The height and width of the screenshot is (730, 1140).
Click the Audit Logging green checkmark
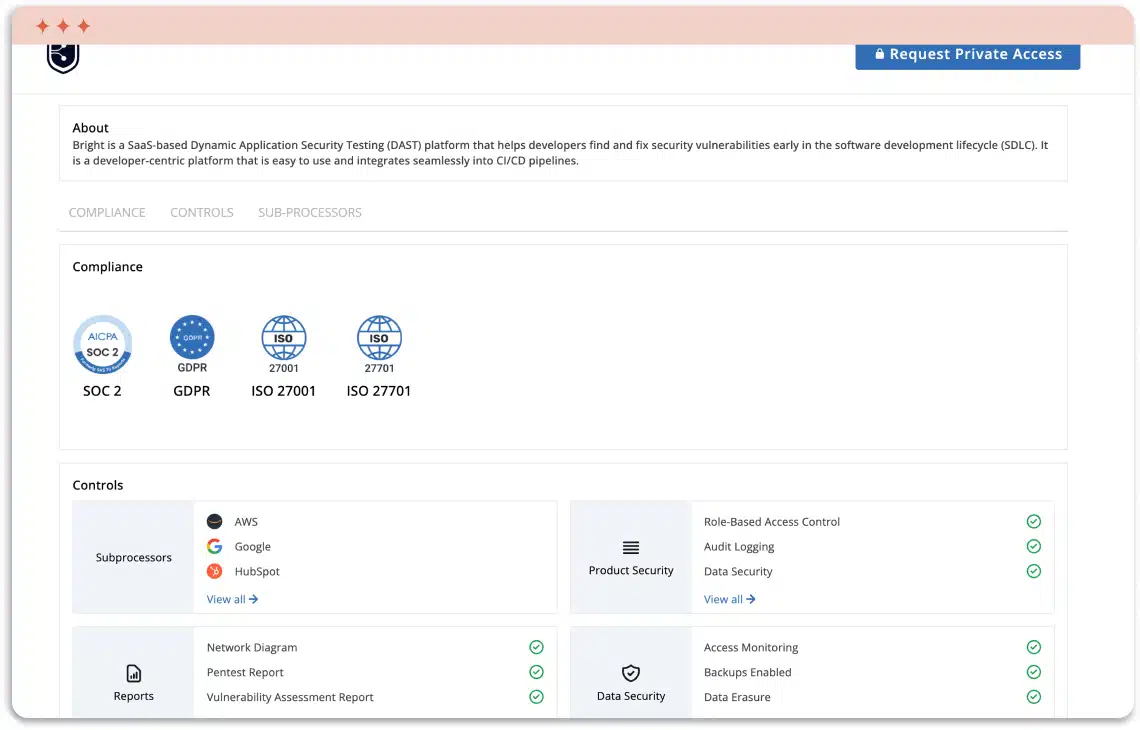(1034, 546)
